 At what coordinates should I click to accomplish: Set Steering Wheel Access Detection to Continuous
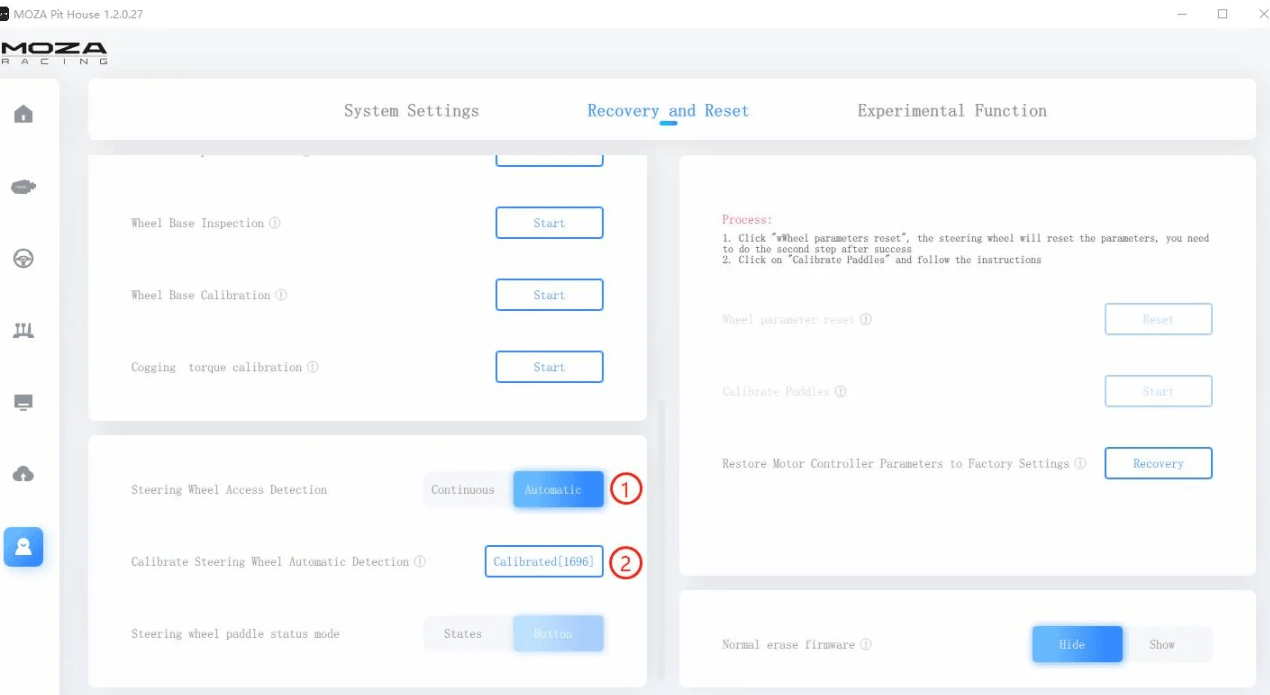463,490
